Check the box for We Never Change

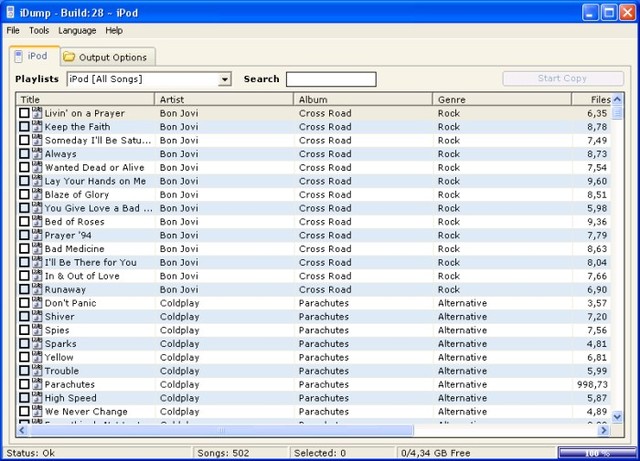click(x=24, y=411)
